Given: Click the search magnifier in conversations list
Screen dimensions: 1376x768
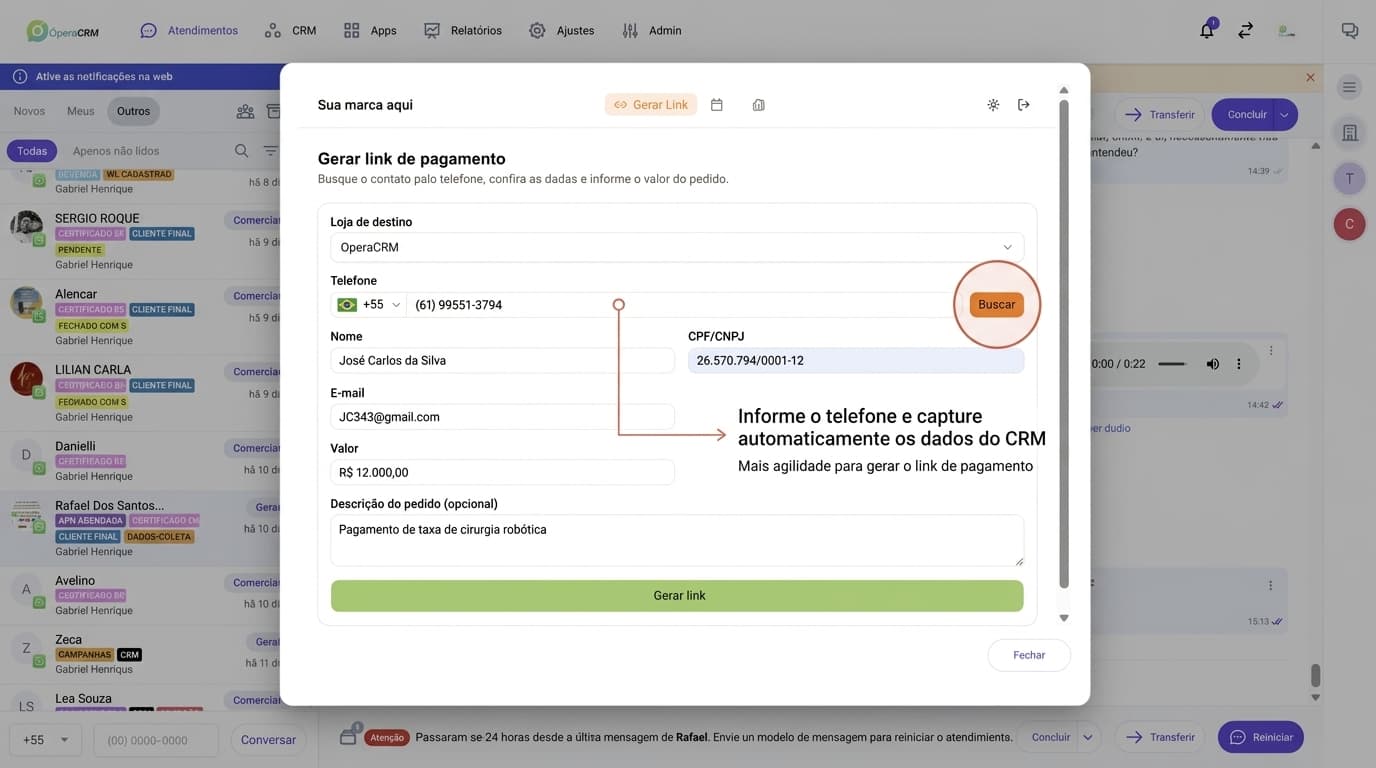Looking at the screenshot, I should click(x=241, y=151).
